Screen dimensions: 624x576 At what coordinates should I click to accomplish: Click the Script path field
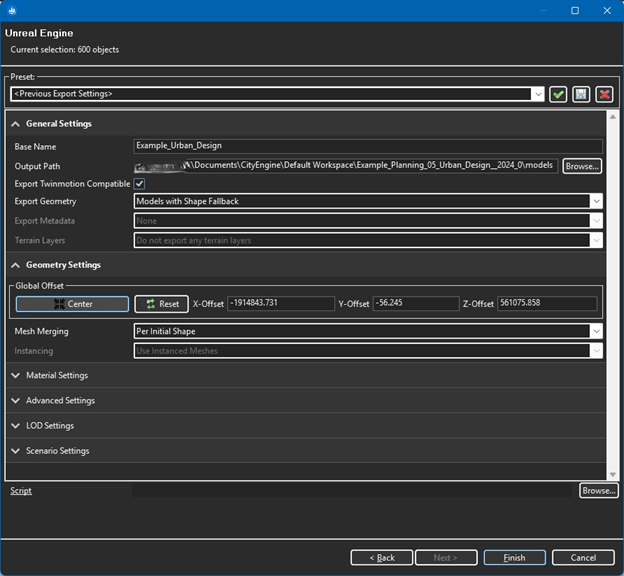coord(352,490)
